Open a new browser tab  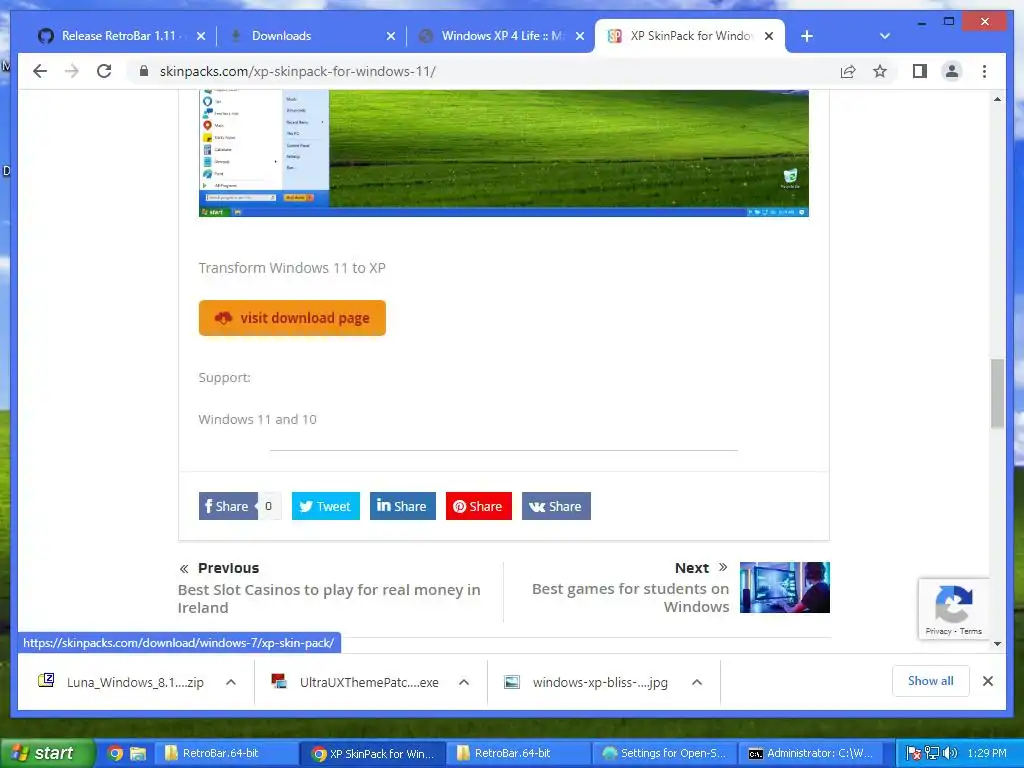[807, 36]
